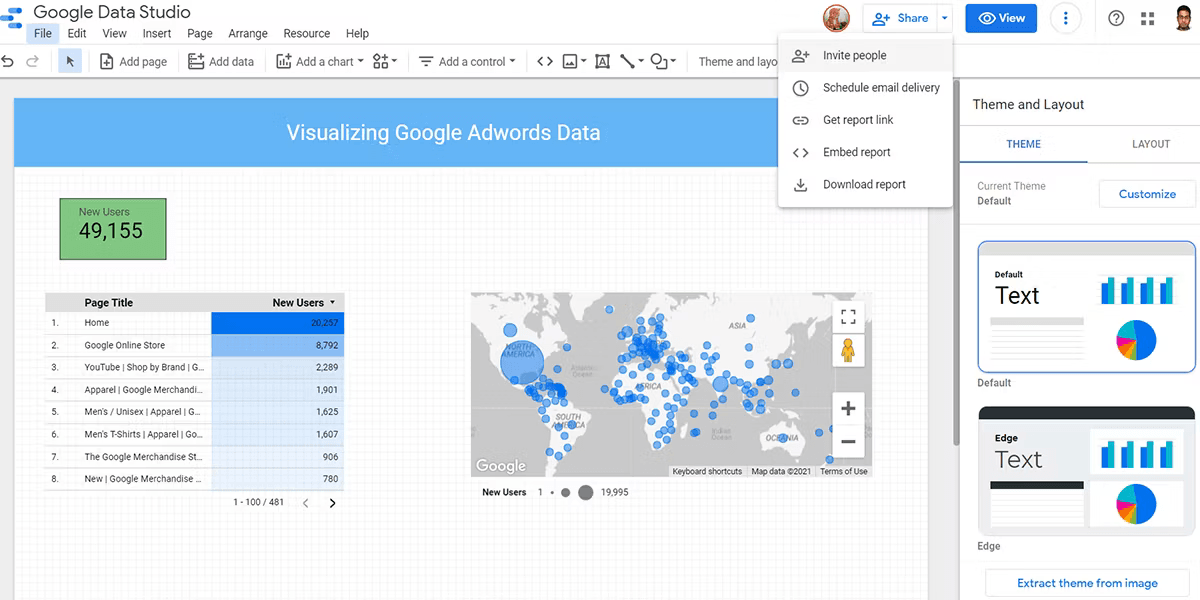The height and width of the screenshot is (600, 1200).
Task: Select the Default theme thumbnail
Action: [x=1087, y=306]
